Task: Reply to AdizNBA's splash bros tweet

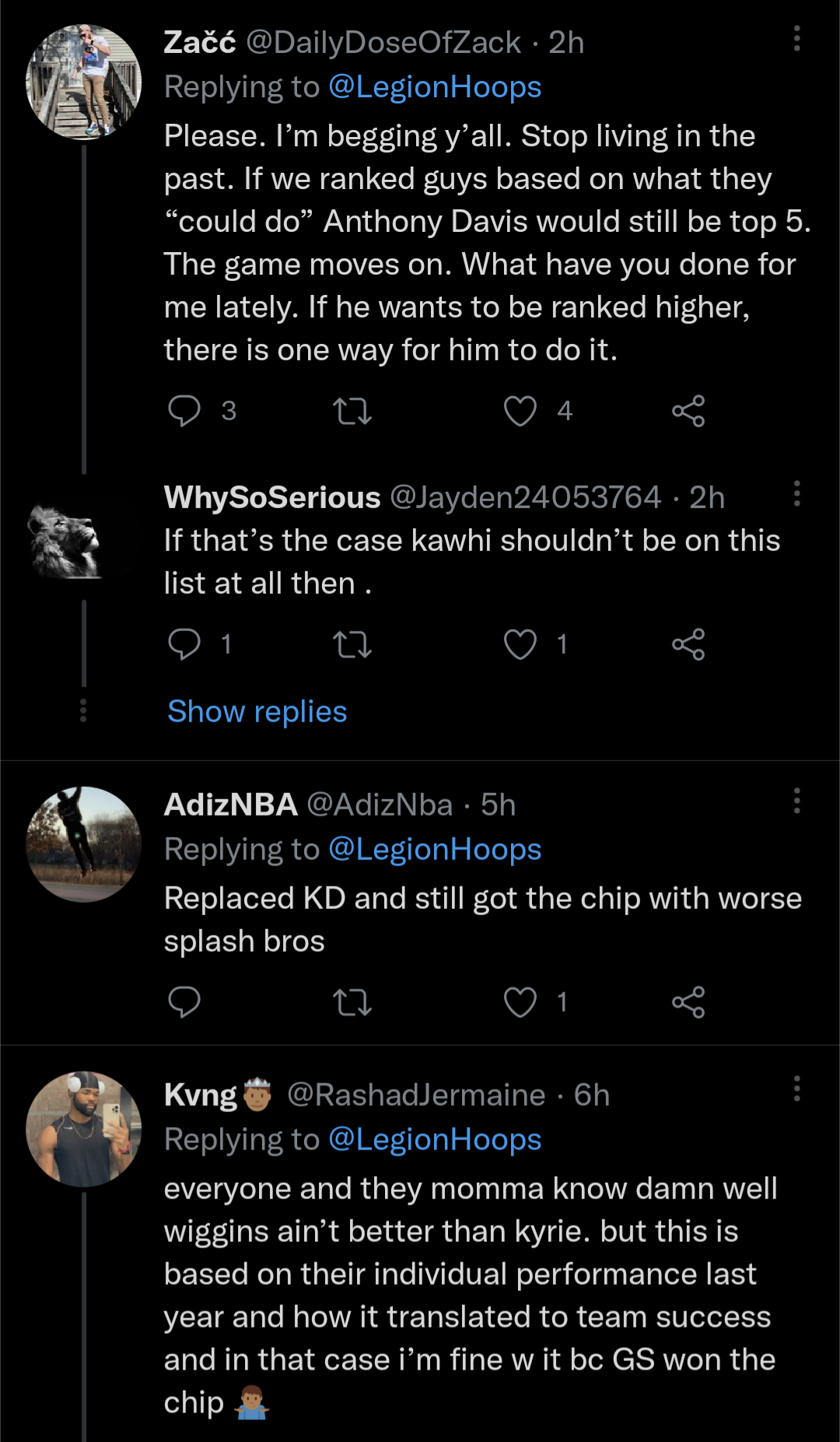Action: pos(184,1002)
